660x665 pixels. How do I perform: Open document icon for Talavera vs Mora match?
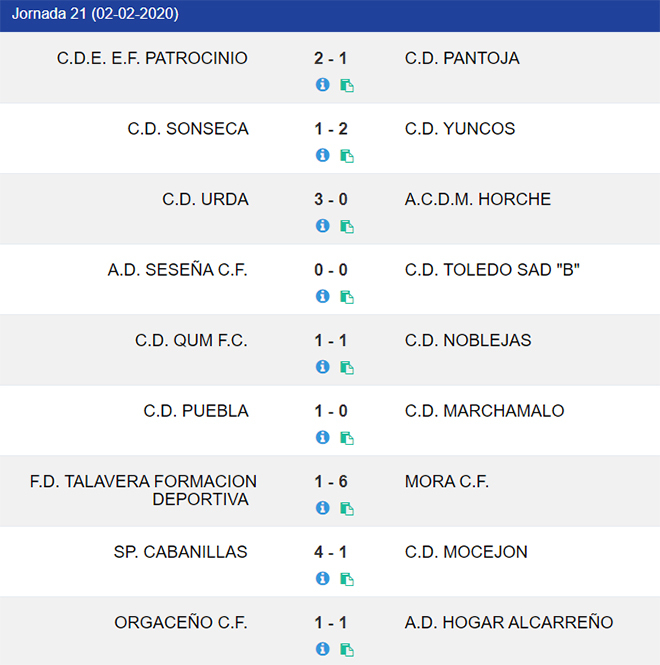347,509
